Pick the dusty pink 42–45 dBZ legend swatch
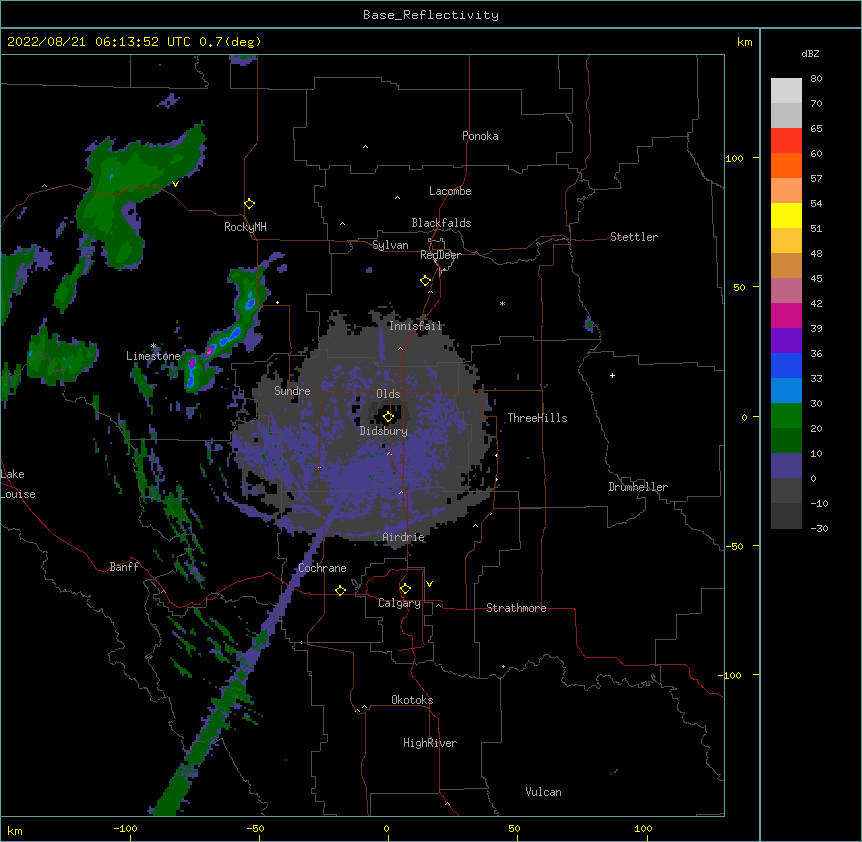 coord(786,291)
